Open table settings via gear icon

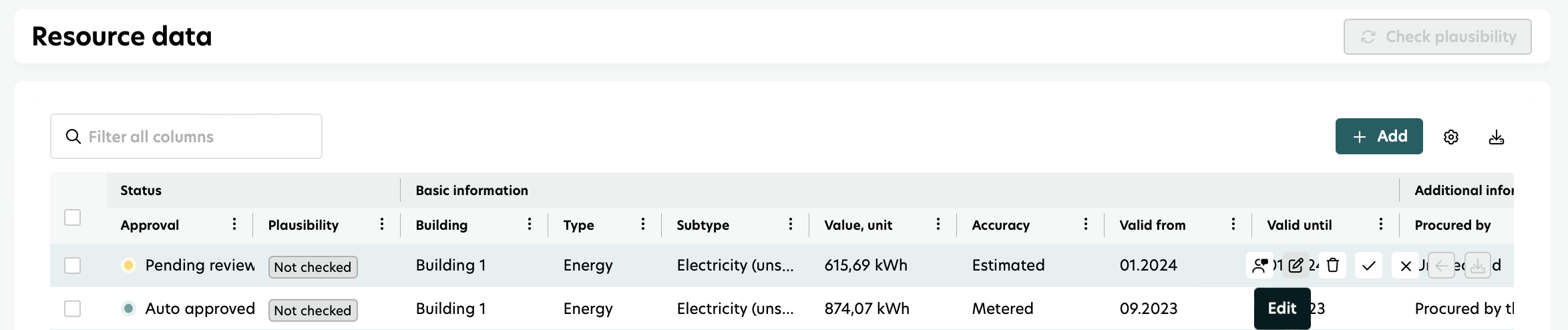click(x=1451, y=137)
